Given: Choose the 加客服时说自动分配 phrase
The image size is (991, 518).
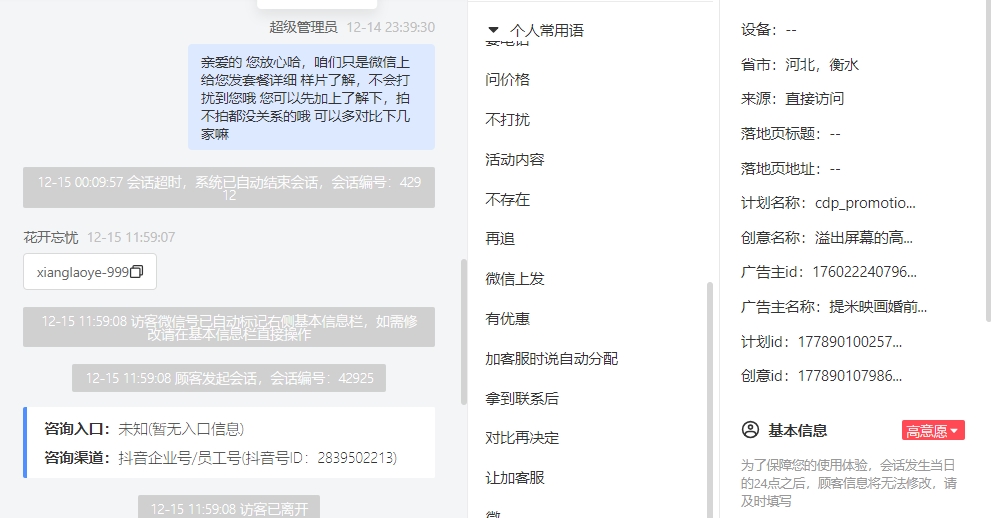Looking at the screenshot, I should pyautogui.click(x=551, y=359).
